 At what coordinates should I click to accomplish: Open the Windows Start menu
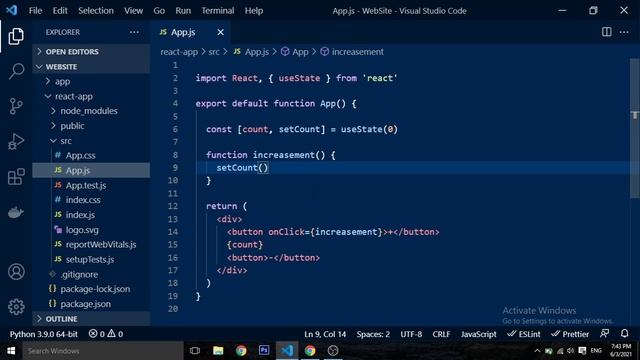click(x=11, y=351)
